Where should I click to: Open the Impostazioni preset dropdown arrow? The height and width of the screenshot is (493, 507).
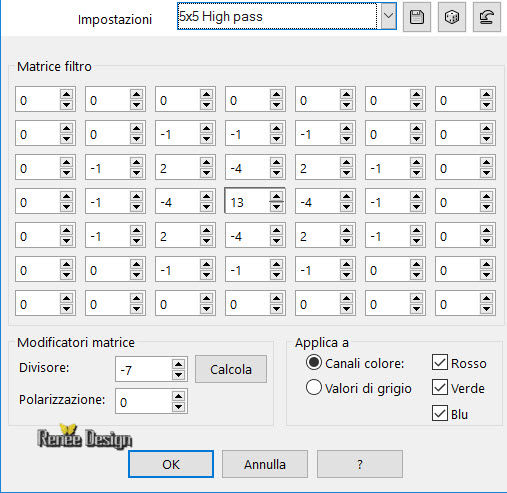coord(388,16)
